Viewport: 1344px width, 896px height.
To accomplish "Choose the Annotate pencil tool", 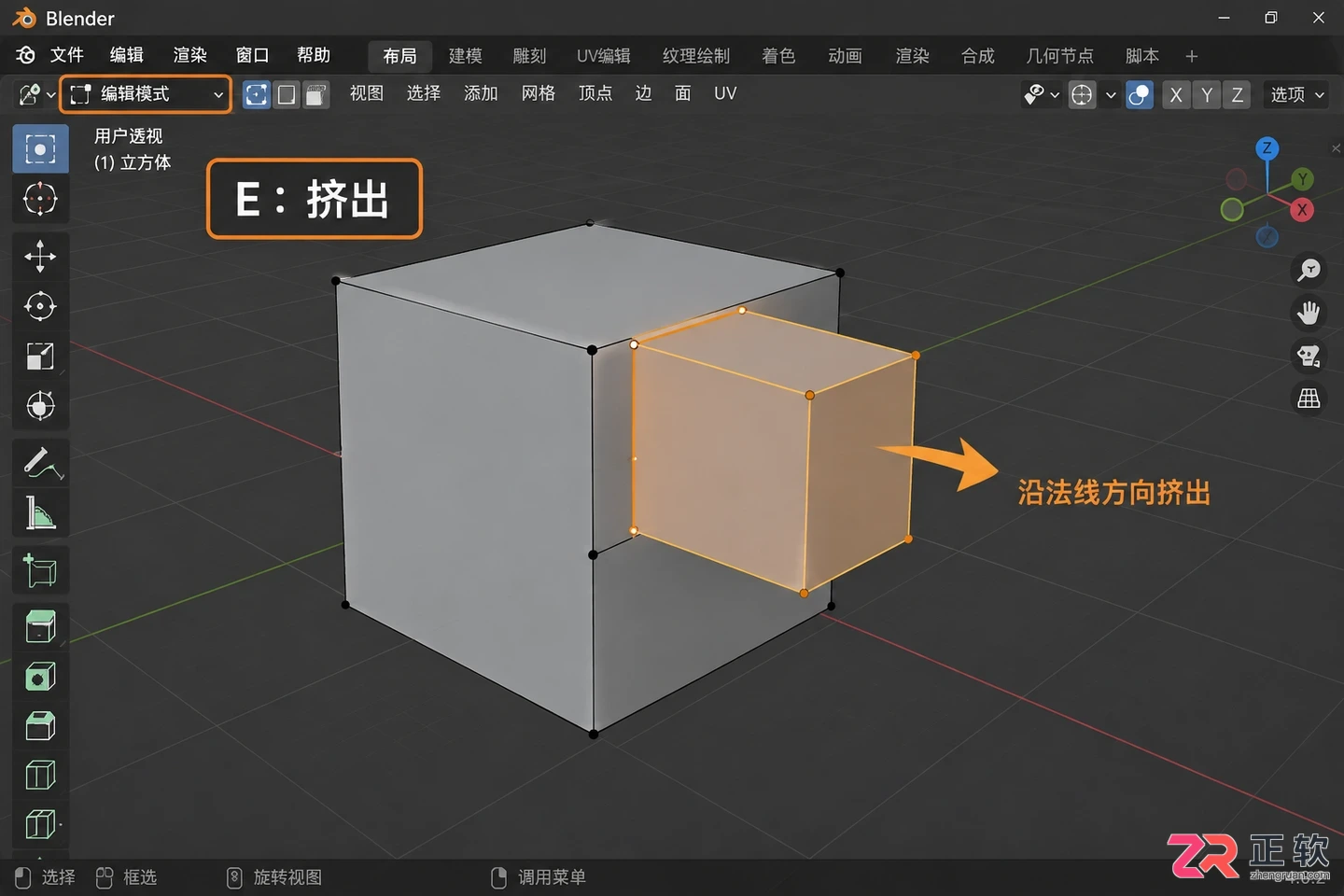I will point(40,462).
